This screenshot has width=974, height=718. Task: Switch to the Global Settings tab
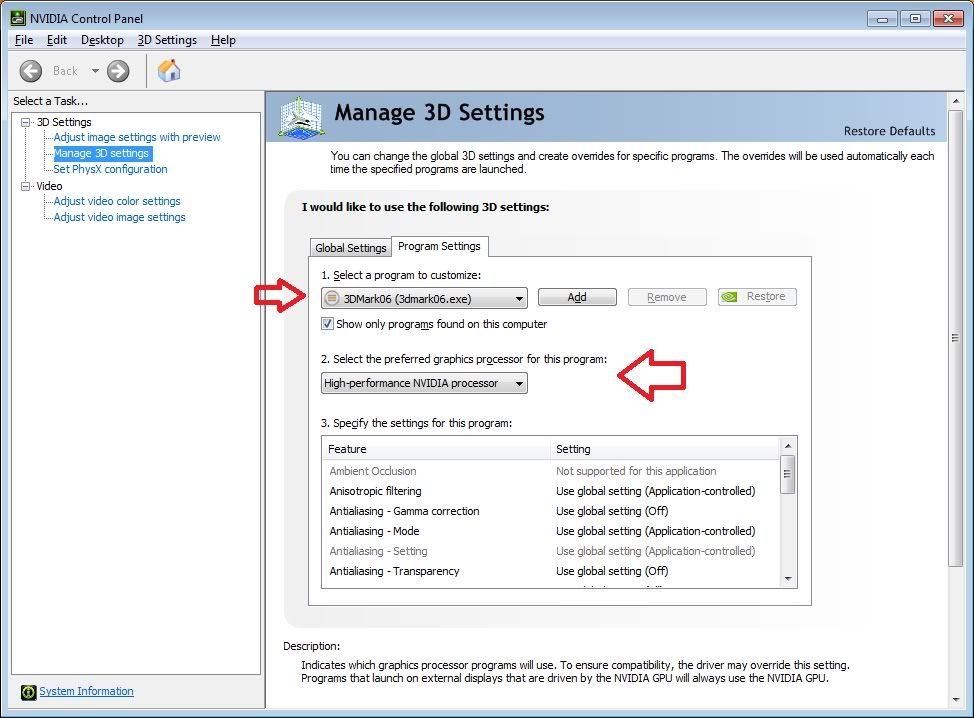coord(351,248)
